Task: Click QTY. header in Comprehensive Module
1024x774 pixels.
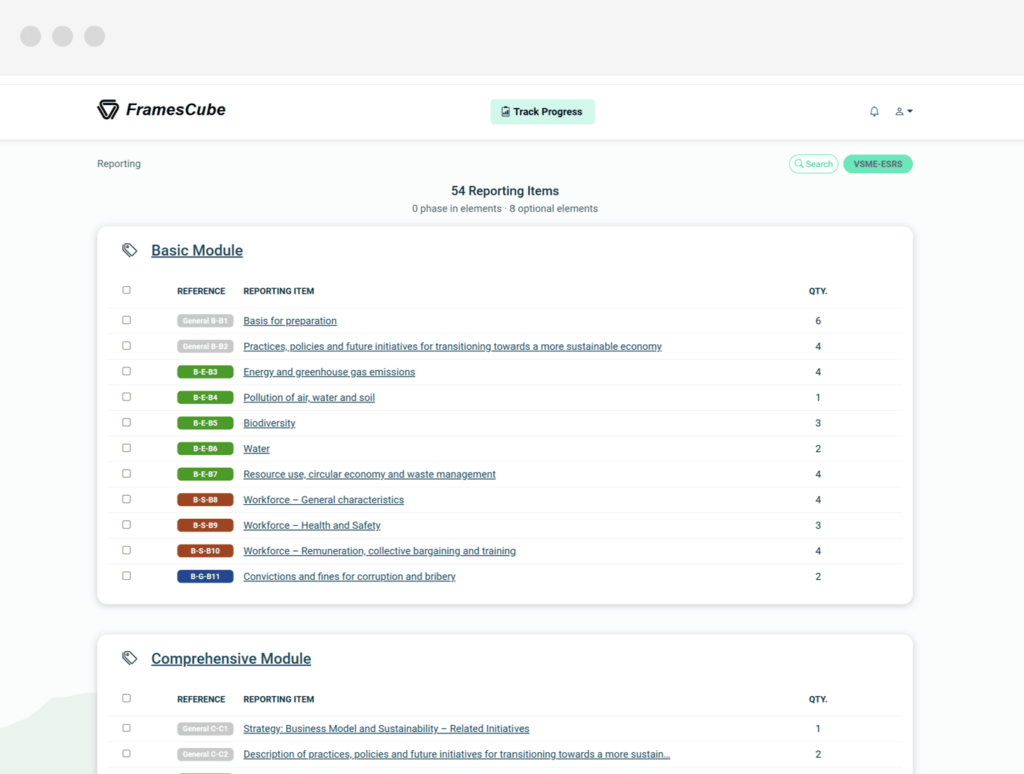Action: 818,700
